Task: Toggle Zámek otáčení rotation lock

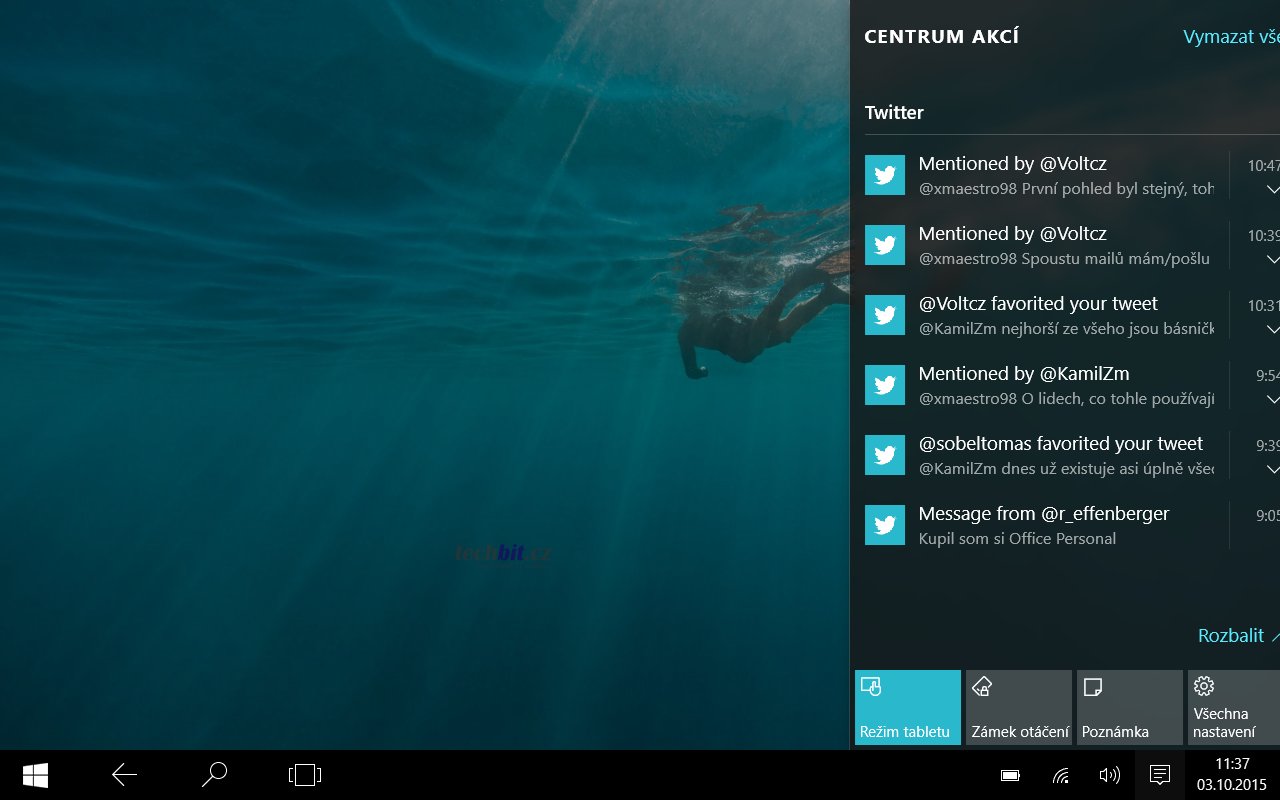Action: (x=1020, y=707)
